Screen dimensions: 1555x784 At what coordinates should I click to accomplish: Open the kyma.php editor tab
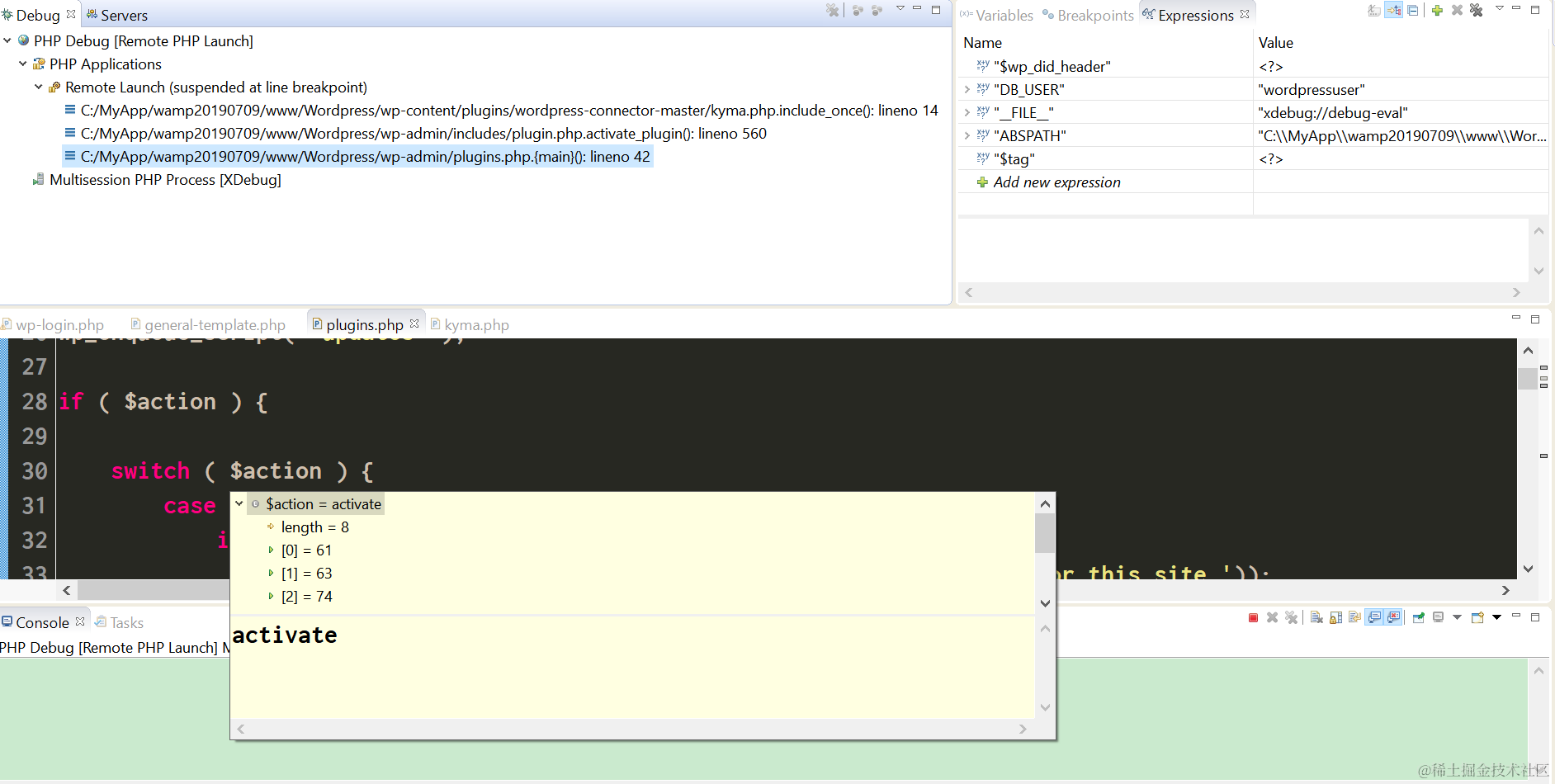point(470,325)
